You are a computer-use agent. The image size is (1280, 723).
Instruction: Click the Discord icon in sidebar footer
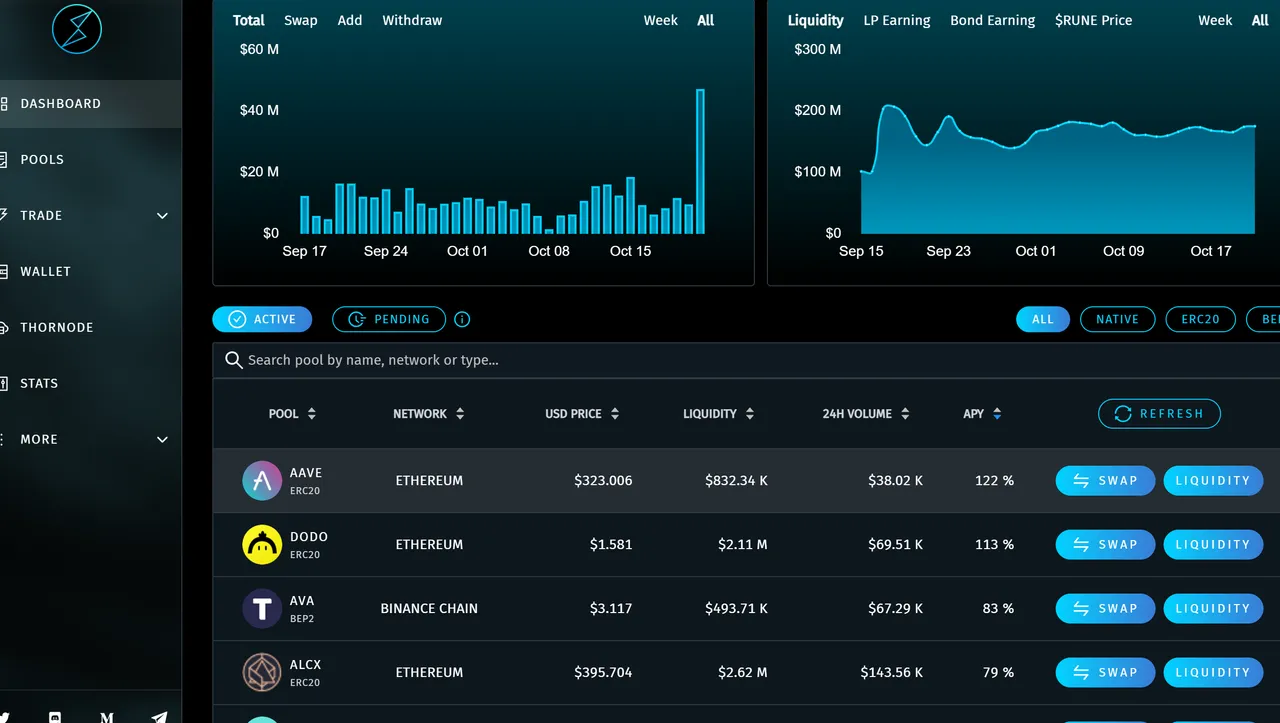point(55,717)
